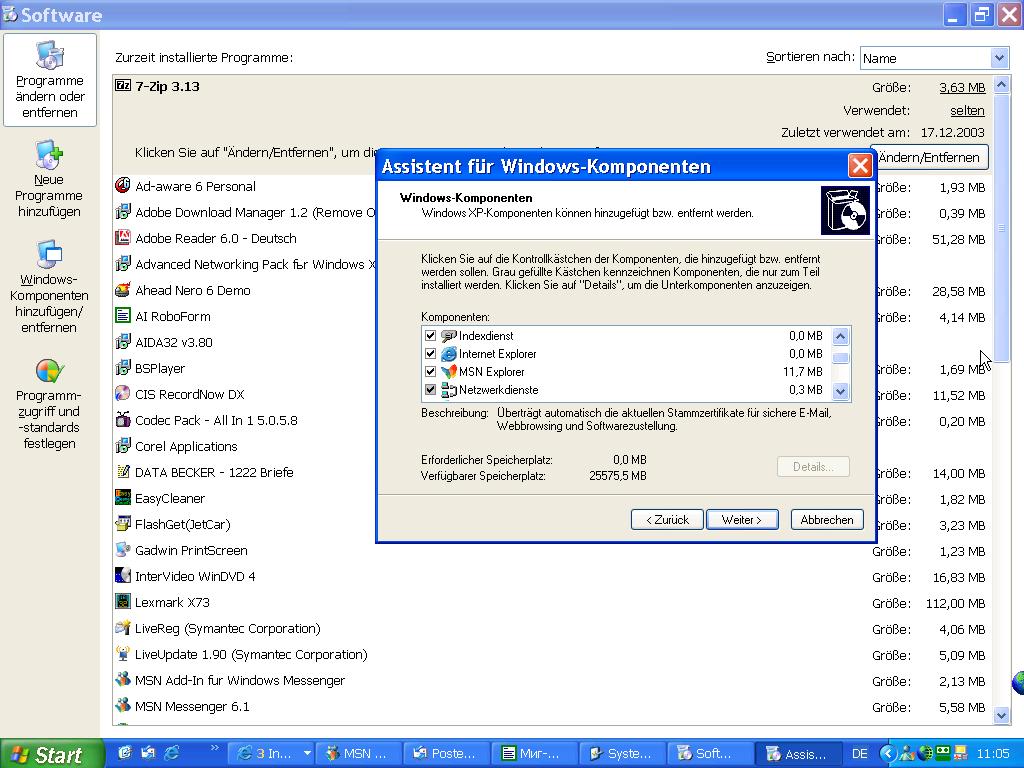Expand hidden system tray icons arrow
Viewport: 1024px width, 768px height.
pos(887,754)
